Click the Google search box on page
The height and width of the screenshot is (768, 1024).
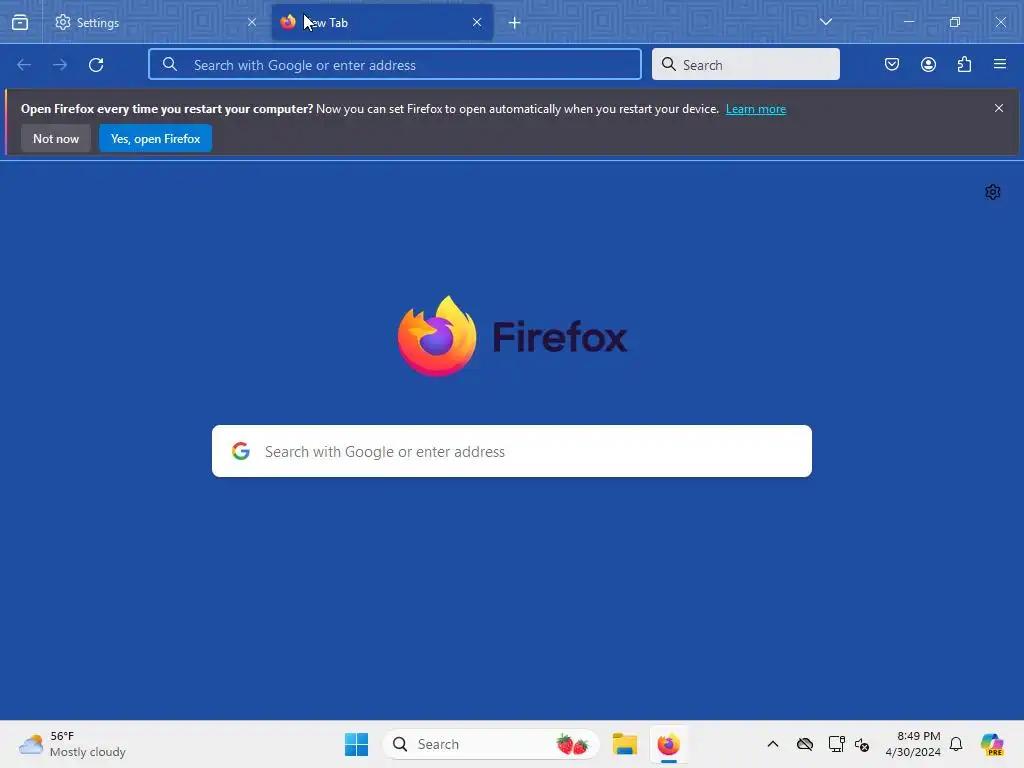point(512,451)
